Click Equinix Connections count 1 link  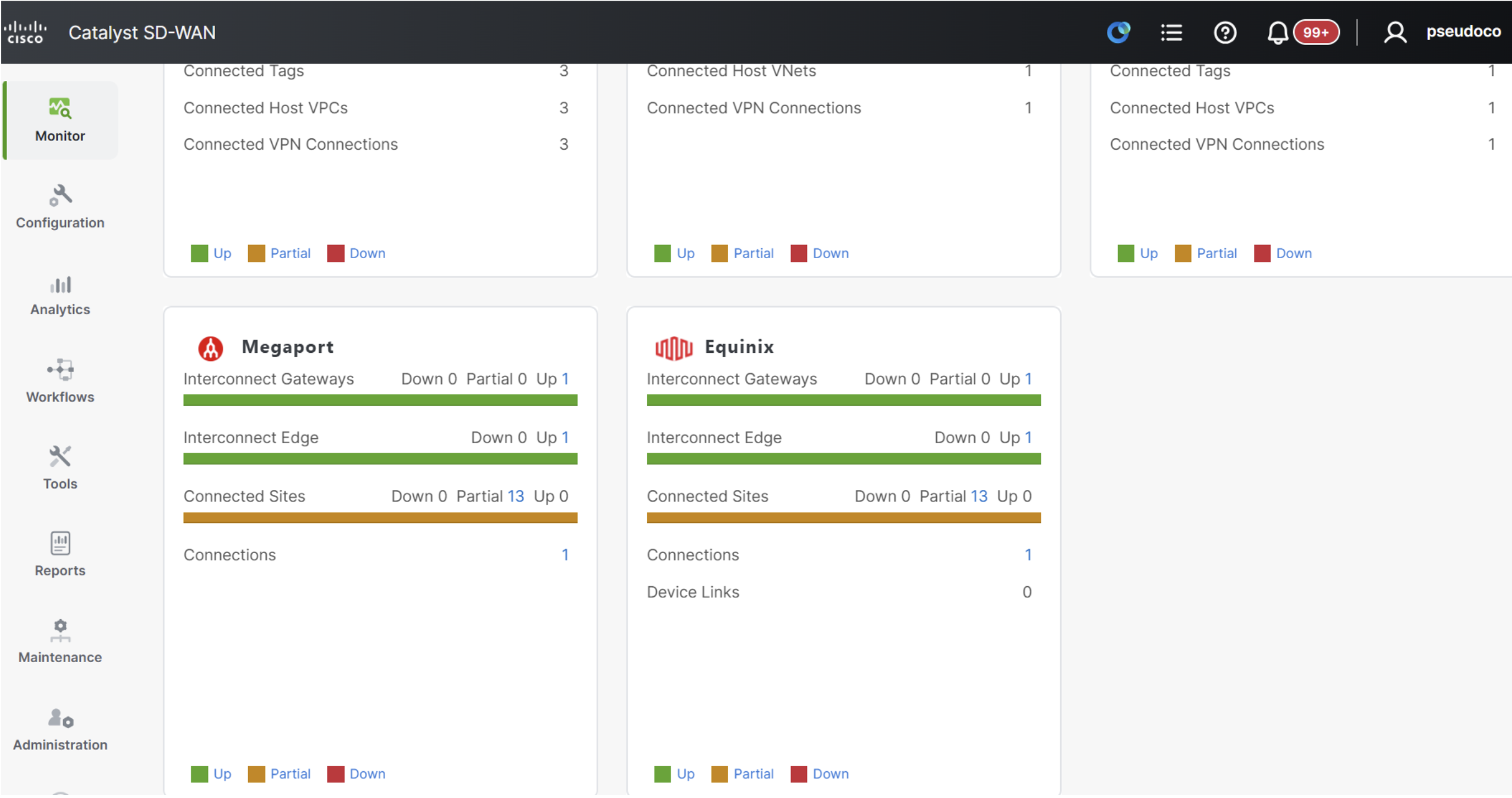pyautogui.click(x=1028, y=555)
